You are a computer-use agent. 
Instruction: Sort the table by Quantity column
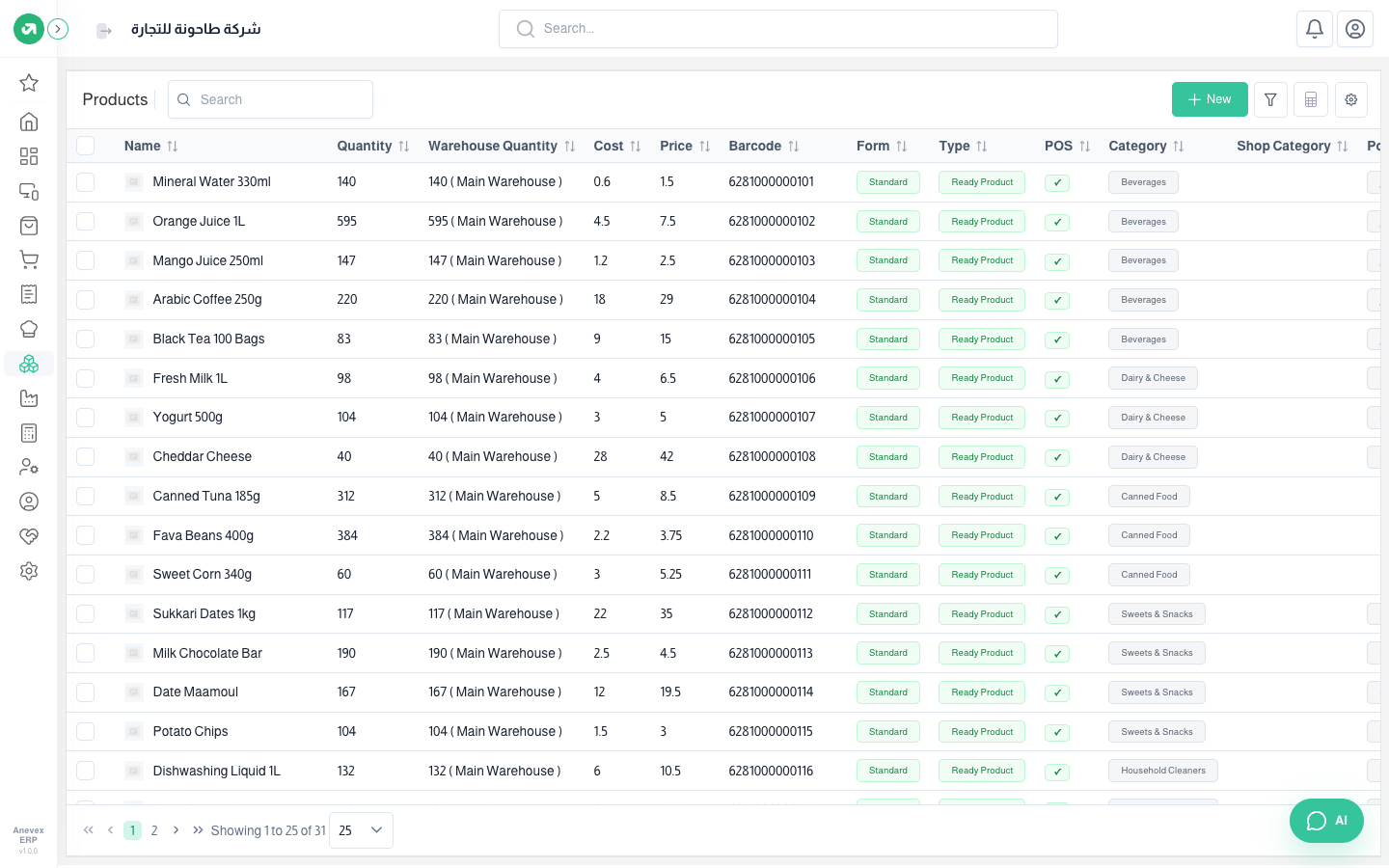373,146
